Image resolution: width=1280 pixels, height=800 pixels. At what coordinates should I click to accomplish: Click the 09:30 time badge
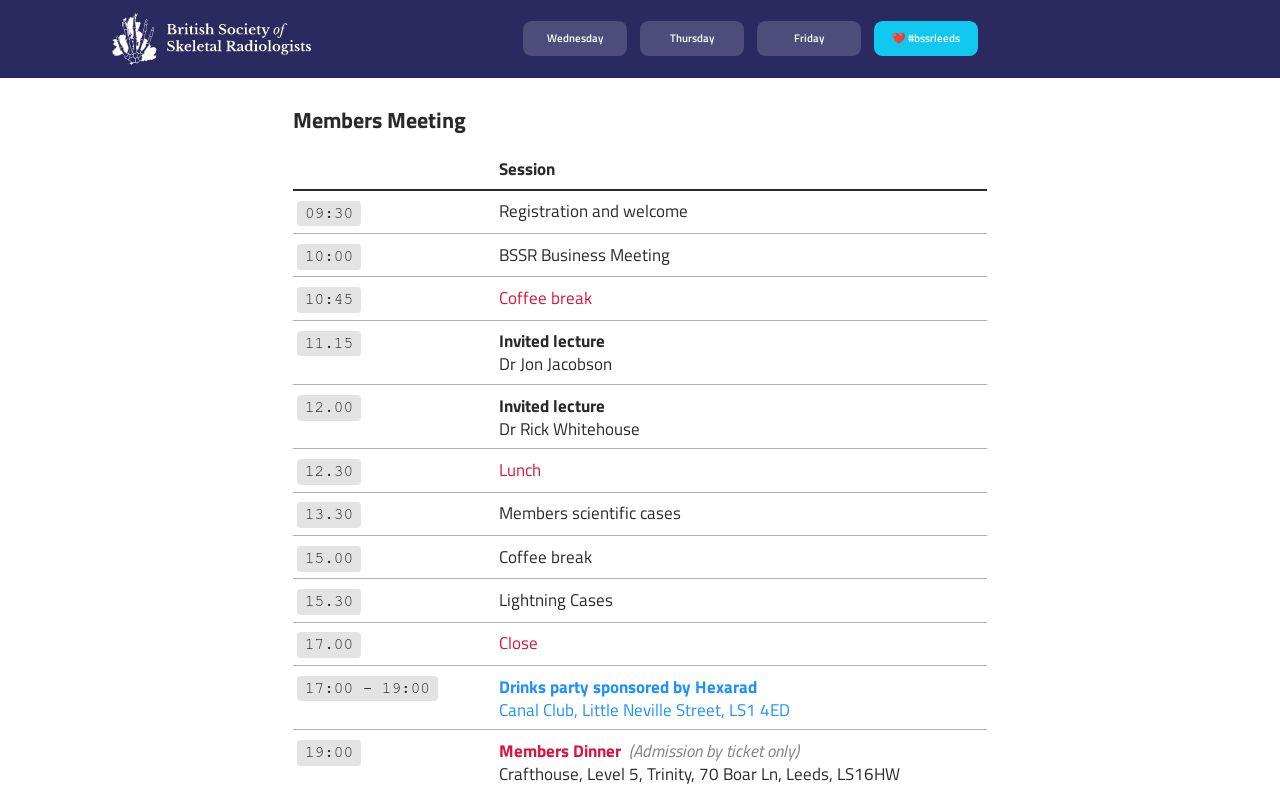[329, 213]
